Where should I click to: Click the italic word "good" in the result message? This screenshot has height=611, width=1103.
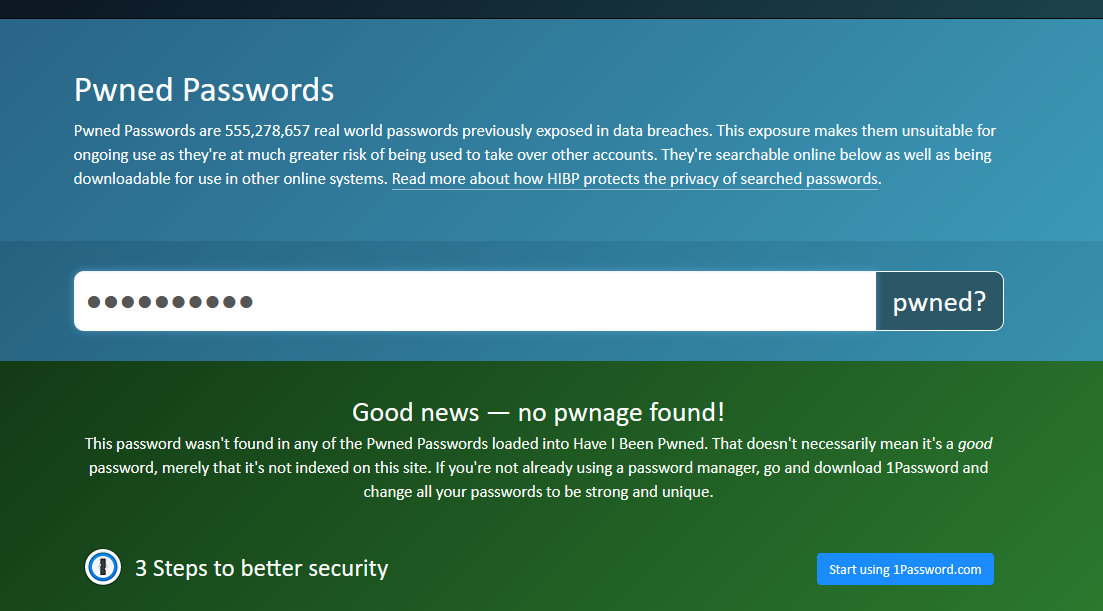974,444
